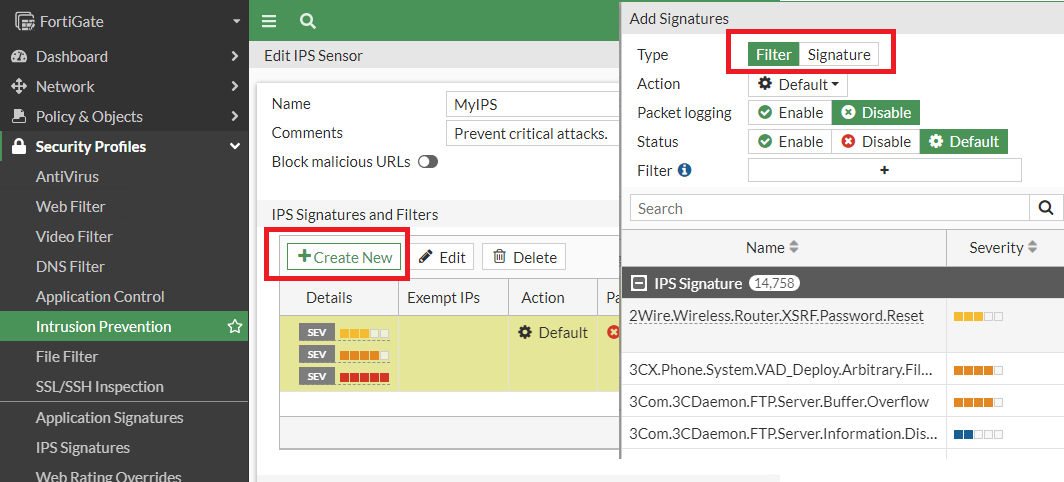Click severity bar of Buffer.Overflow signature

click(x=978, y=403)
